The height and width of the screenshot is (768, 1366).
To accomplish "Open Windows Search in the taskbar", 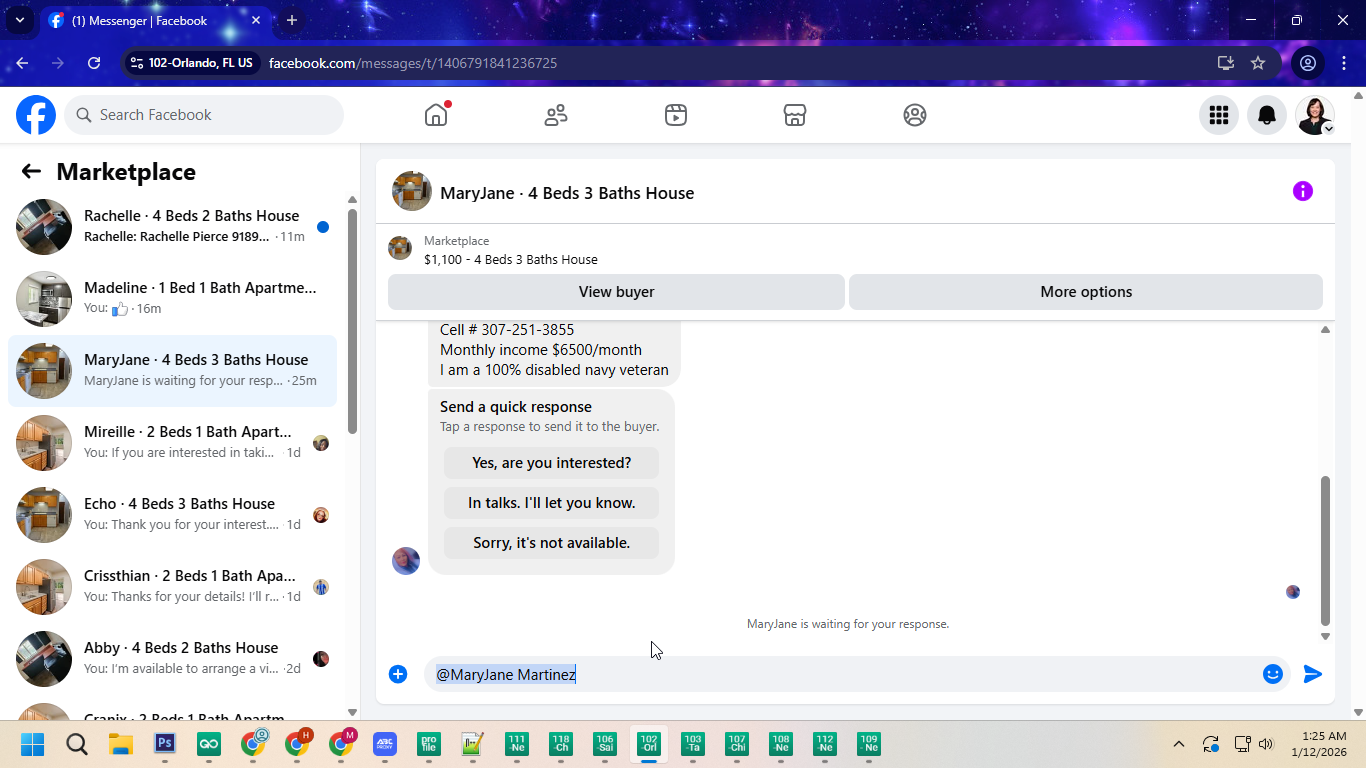I will click(77, 744).
